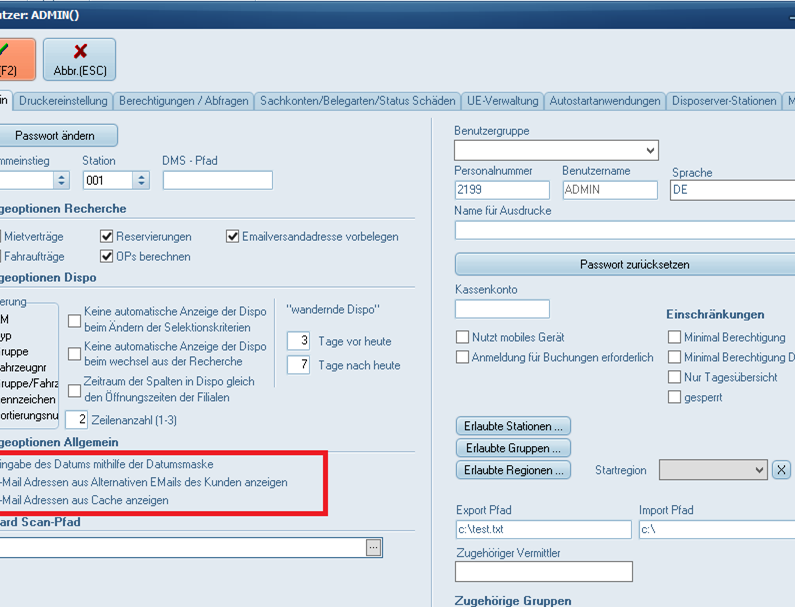The height and width of the screenshot is (608, 795).
Task: Click into the Export Pfad field
Action: coord(543,529)
